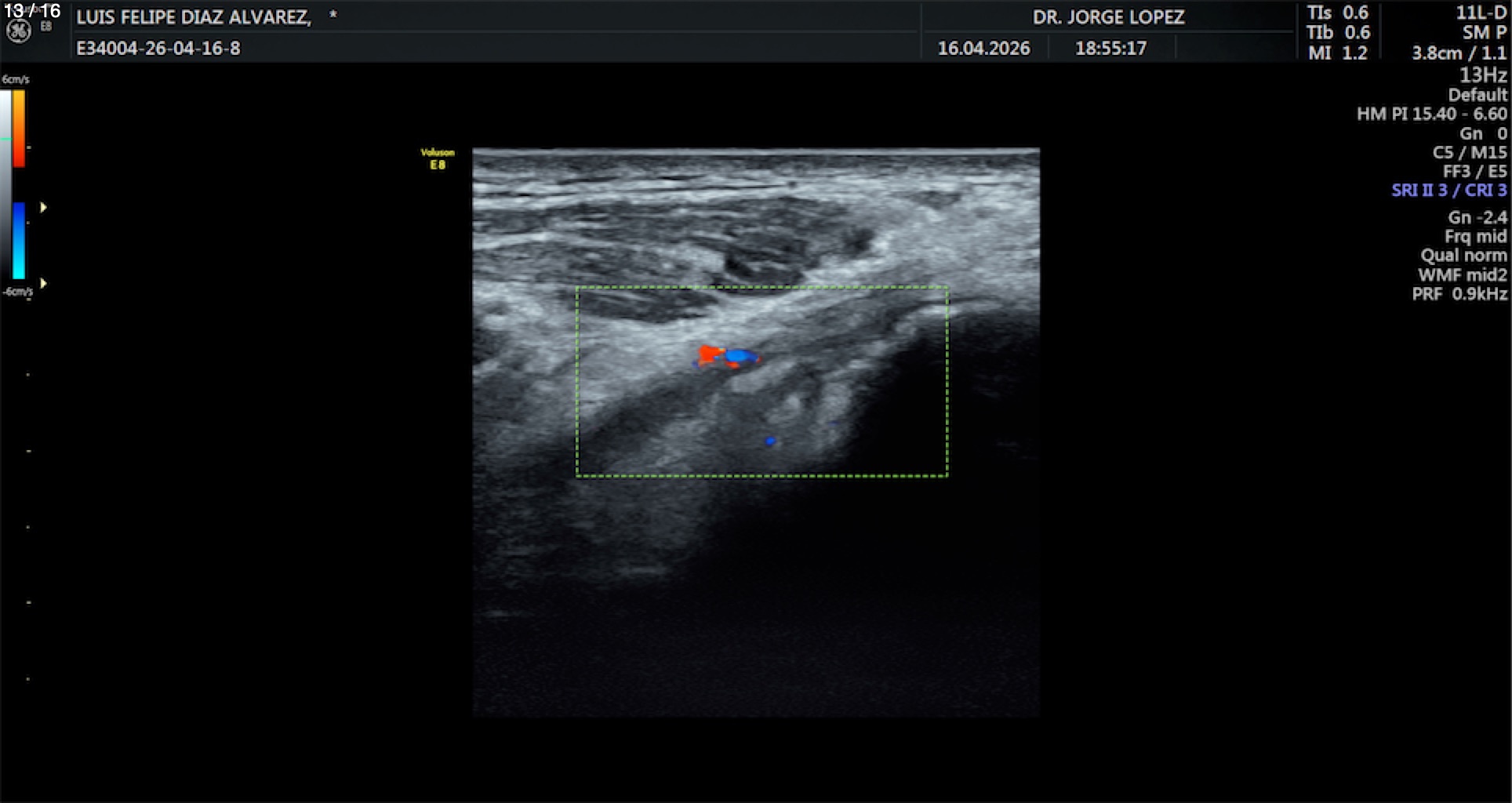The height and width of the screenshot is (803, 1512).
Task: Click the WMF mid2 wall filter setting
Action: coord(1462,275)
